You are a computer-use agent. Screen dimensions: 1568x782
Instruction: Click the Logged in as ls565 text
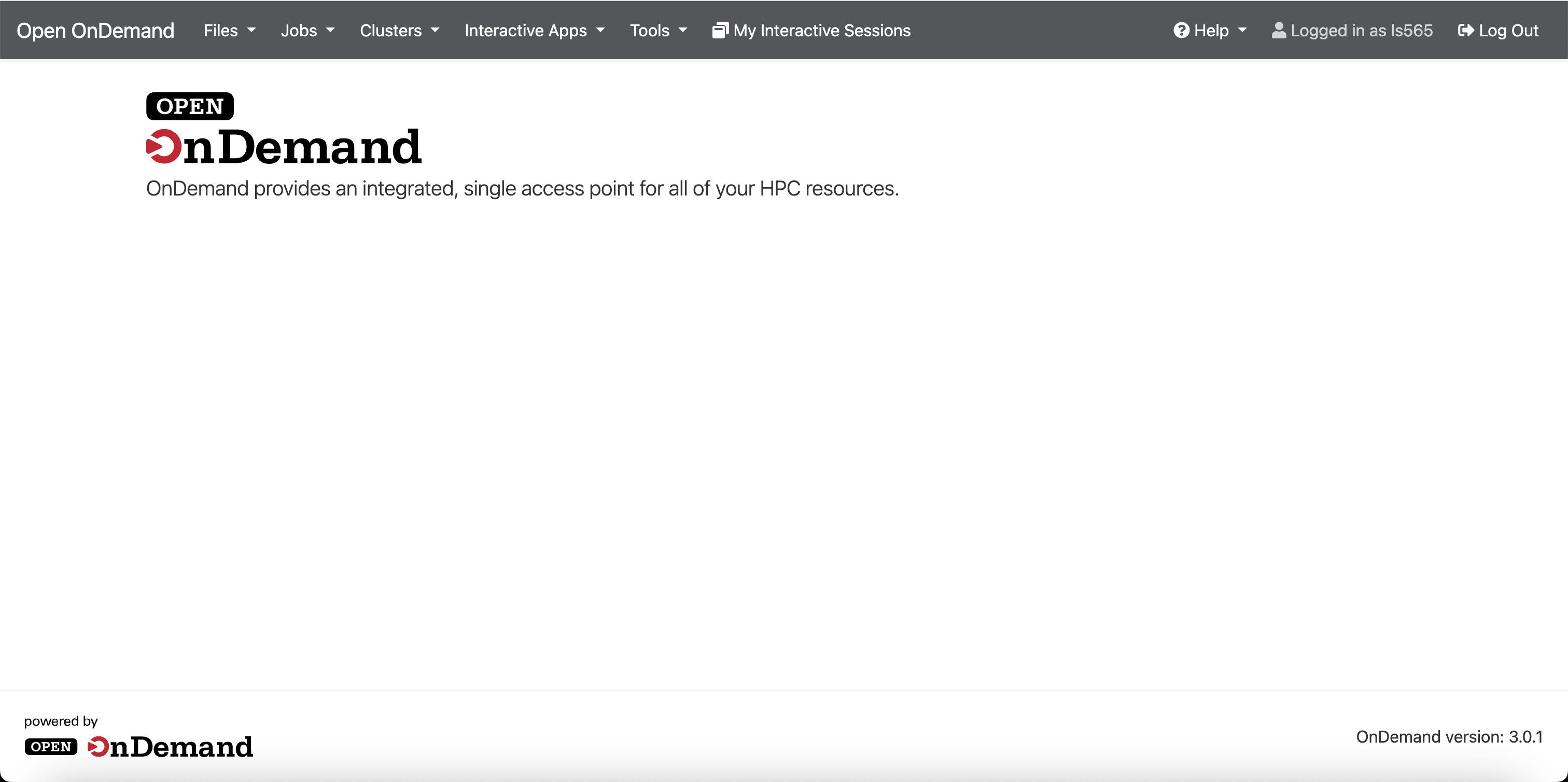click(1362, 31)
